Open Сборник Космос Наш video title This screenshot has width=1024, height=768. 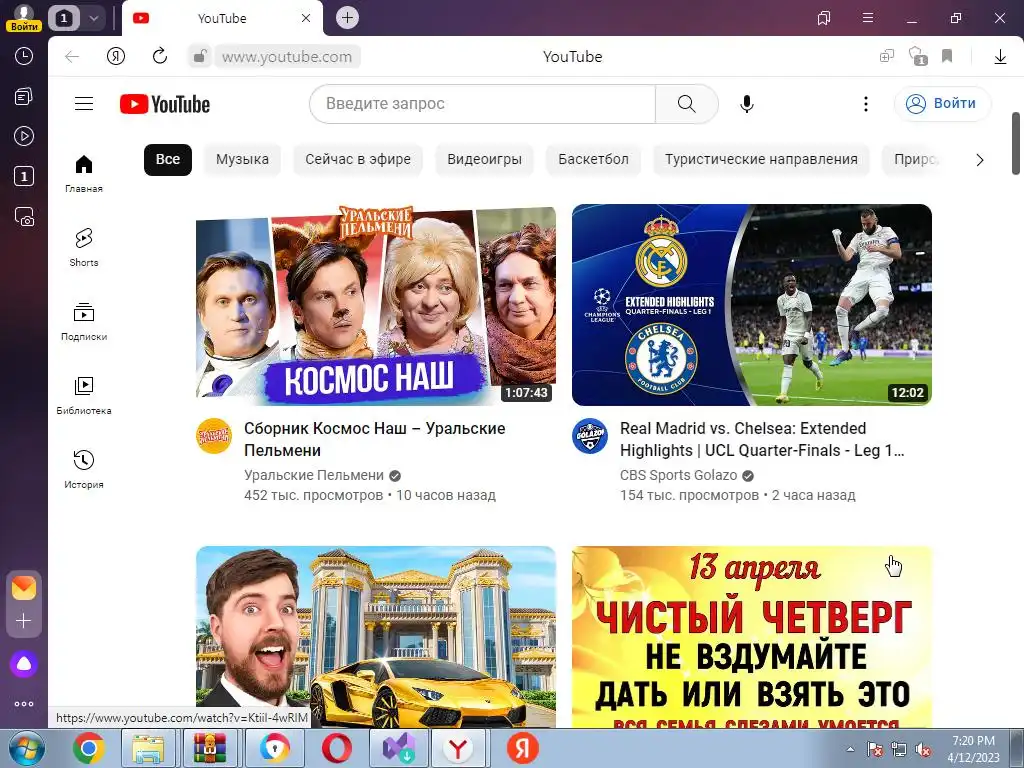coord(375,439)
